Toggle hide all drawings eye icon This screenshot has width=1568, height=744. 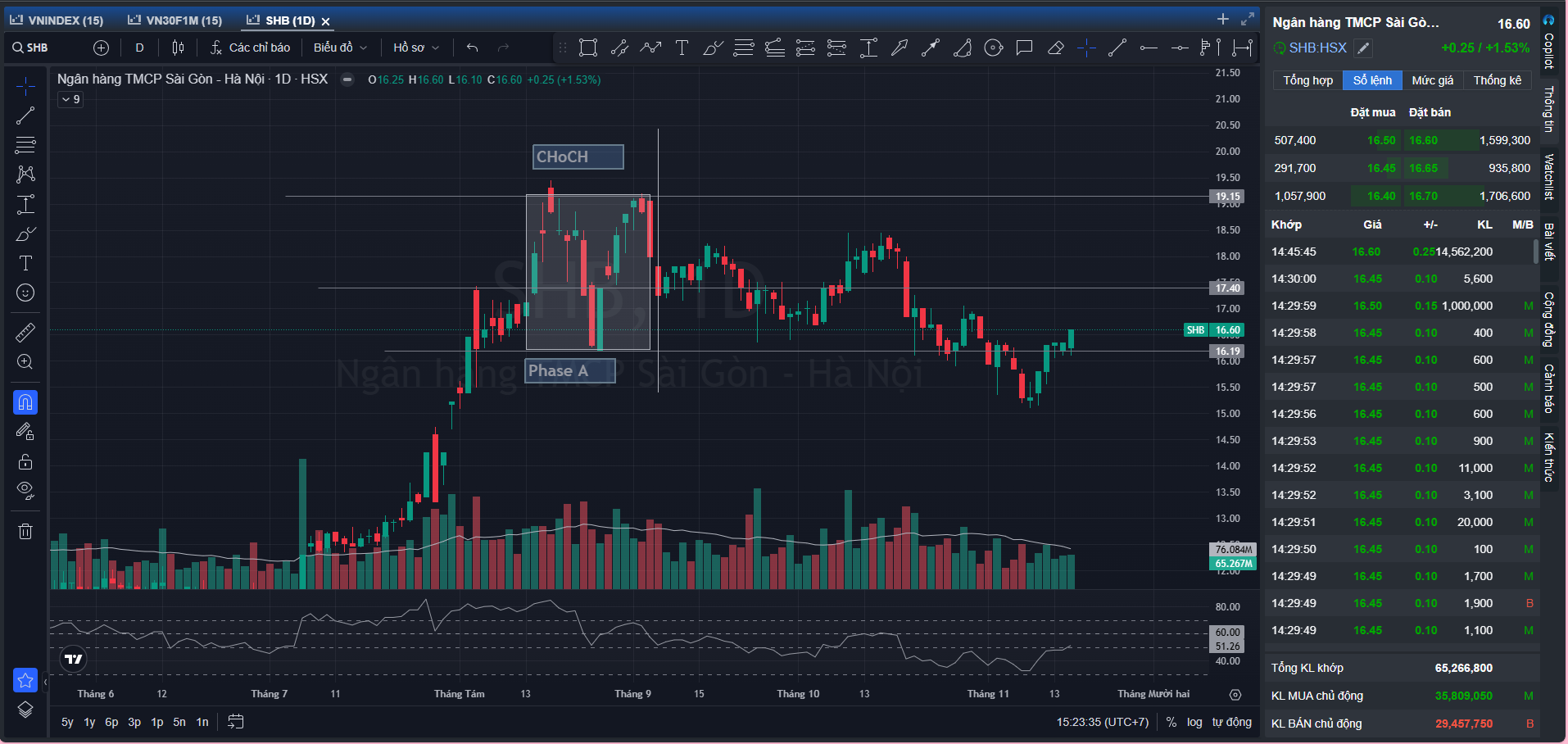[25, 491]
